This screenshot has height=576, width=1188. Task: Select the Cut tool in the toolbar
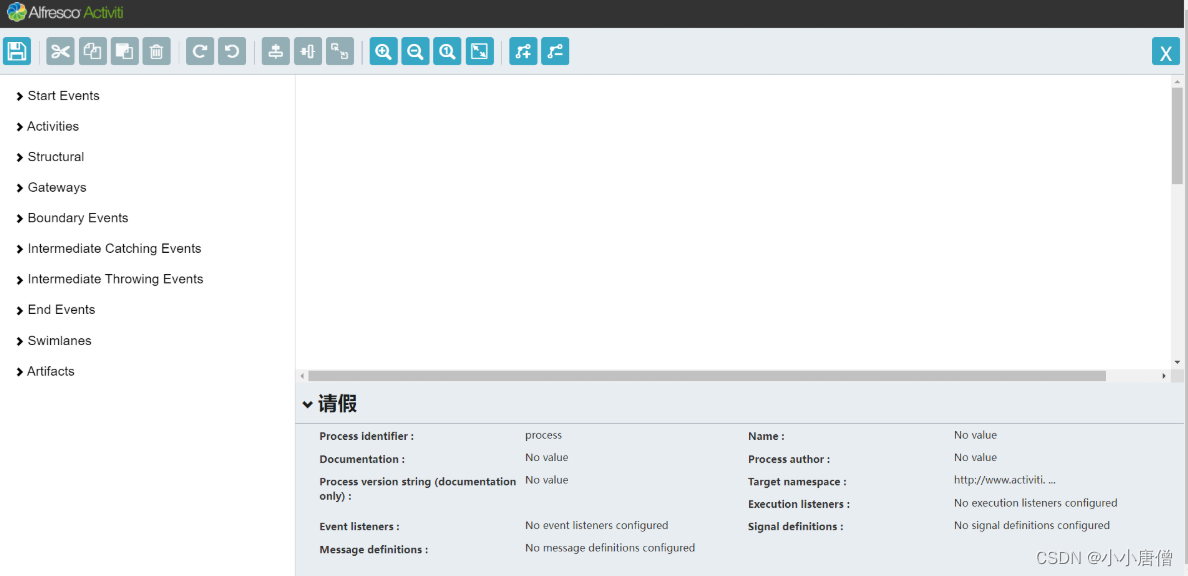tap(60, 50)
